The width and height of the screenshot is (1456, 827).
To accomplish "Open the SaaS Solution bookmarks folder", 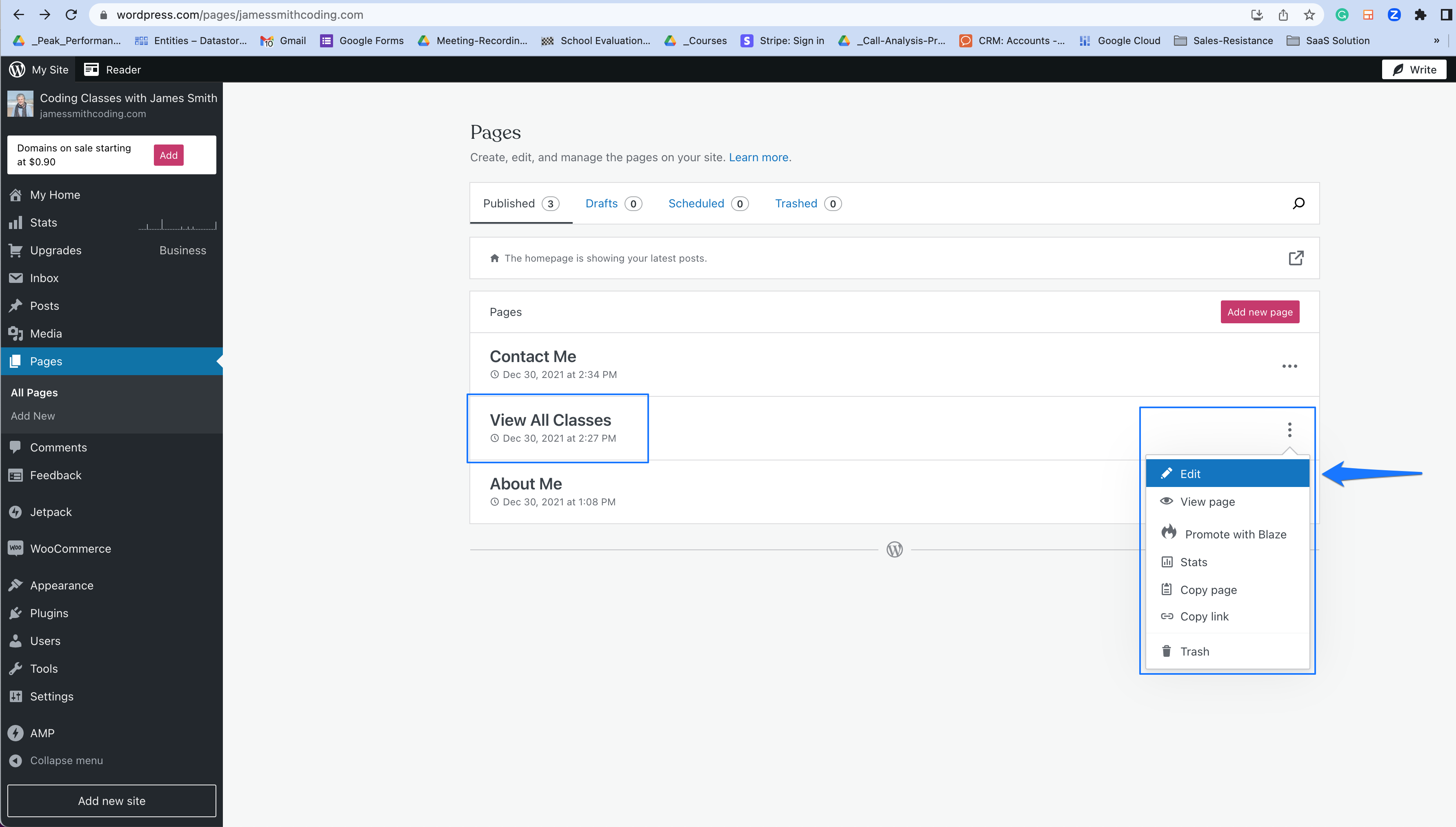I will (x=1328, y=40).
